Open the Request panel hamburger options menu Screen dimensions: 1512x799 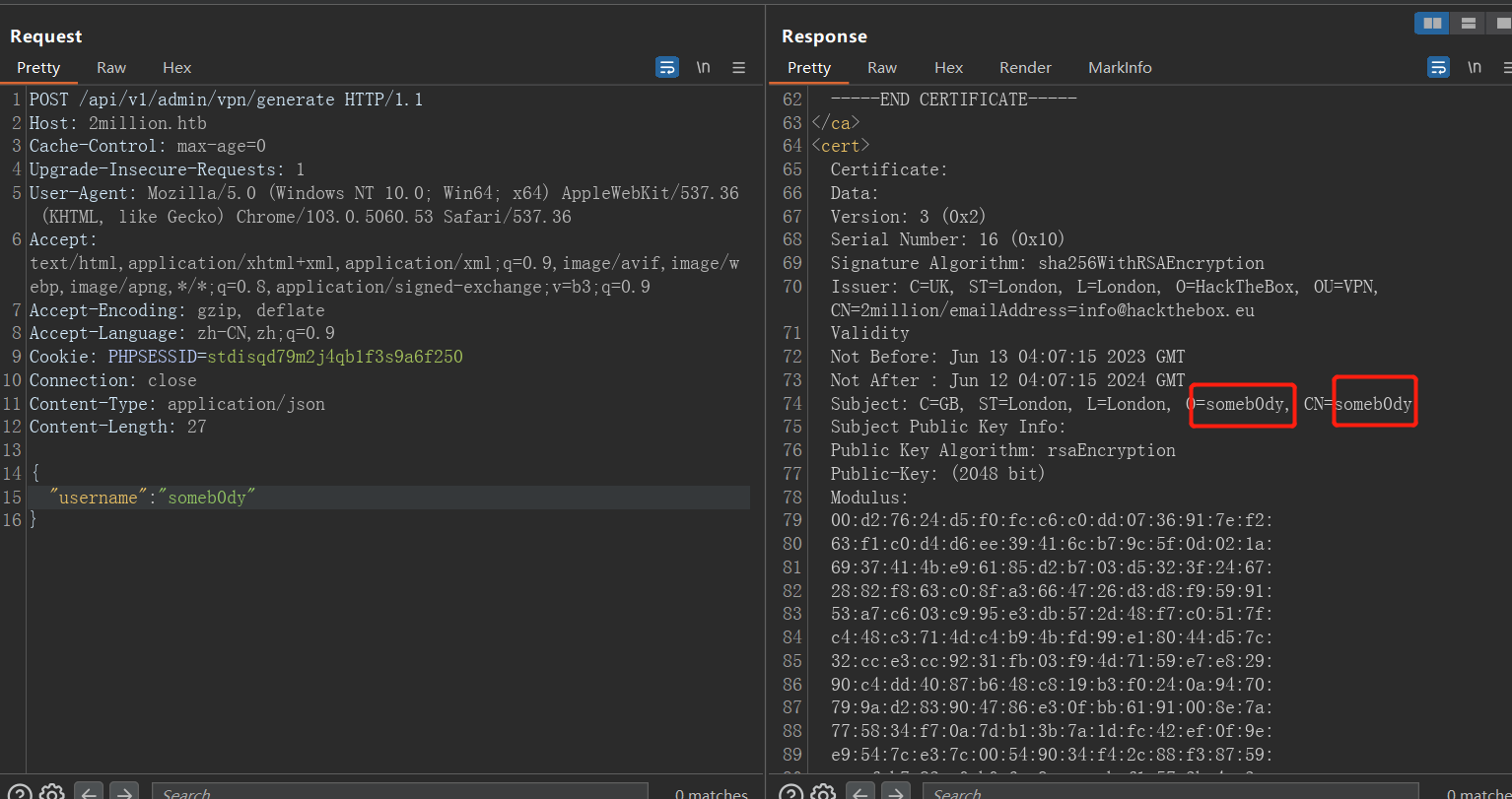click(x=738, y=67)
